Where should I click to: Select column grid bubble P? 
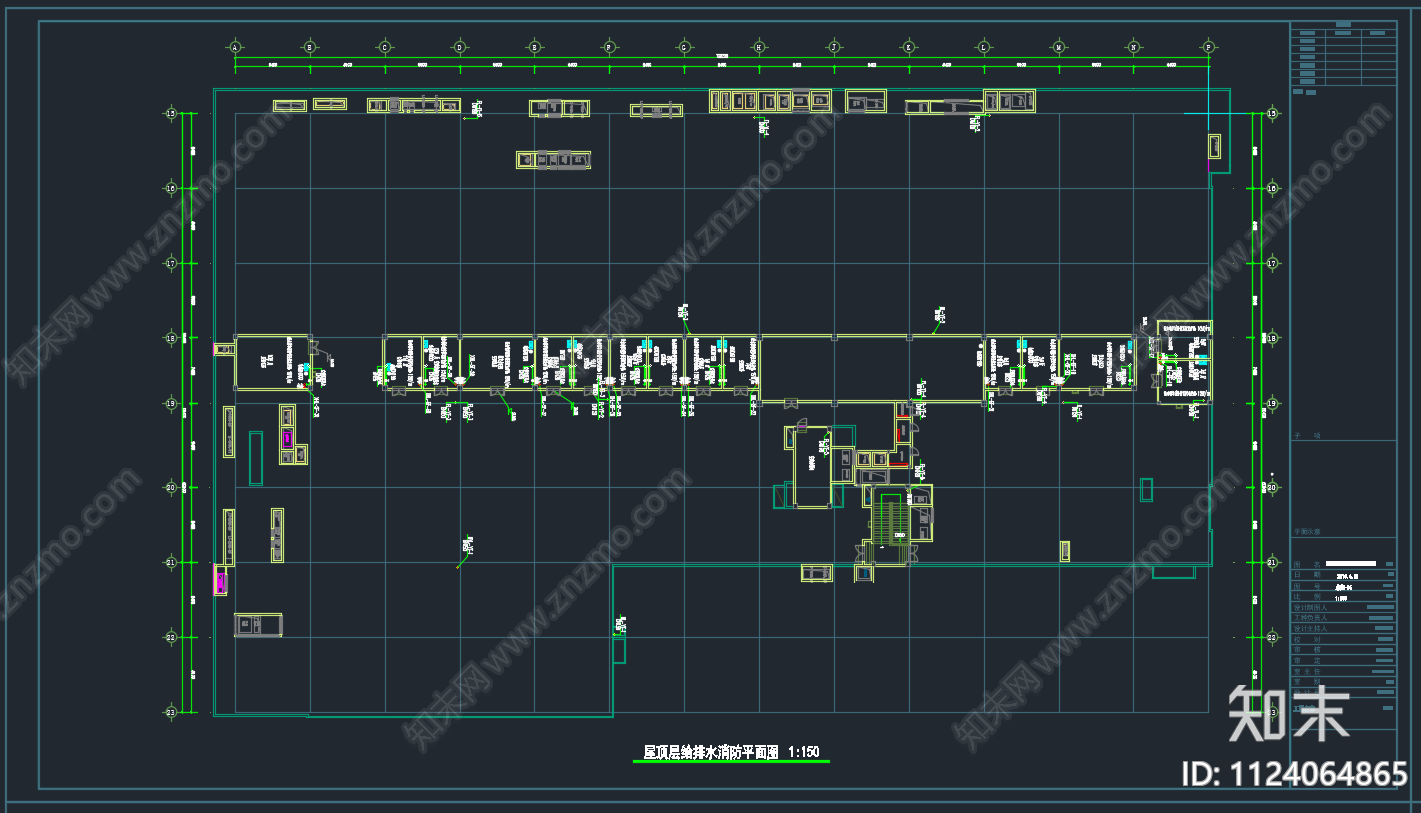tap(1209, 47)
